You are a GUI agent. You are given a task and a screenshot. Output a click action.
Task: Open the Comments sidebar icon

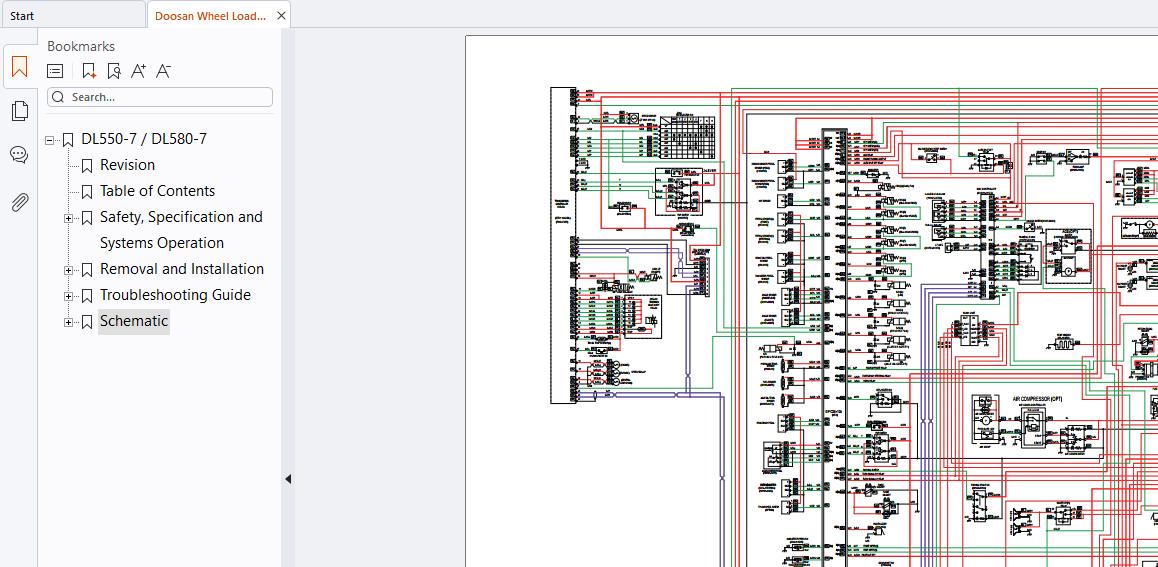click(19, 155)
